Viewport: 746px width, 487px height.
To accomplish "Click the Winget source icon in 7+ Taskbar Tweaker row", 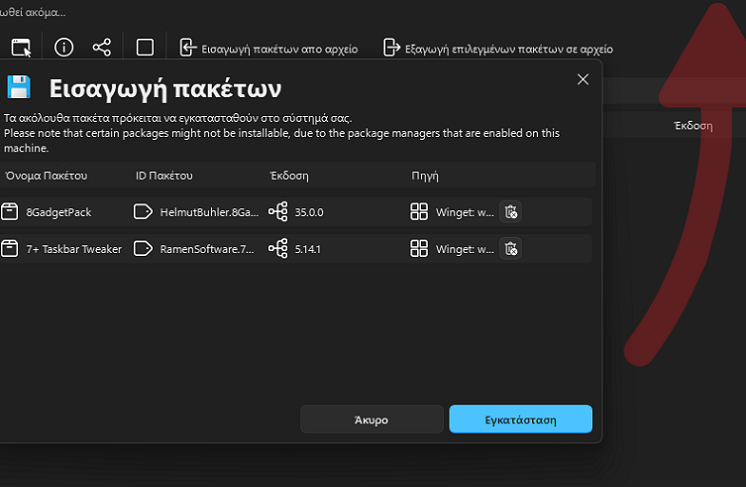I will pos(419,248).
